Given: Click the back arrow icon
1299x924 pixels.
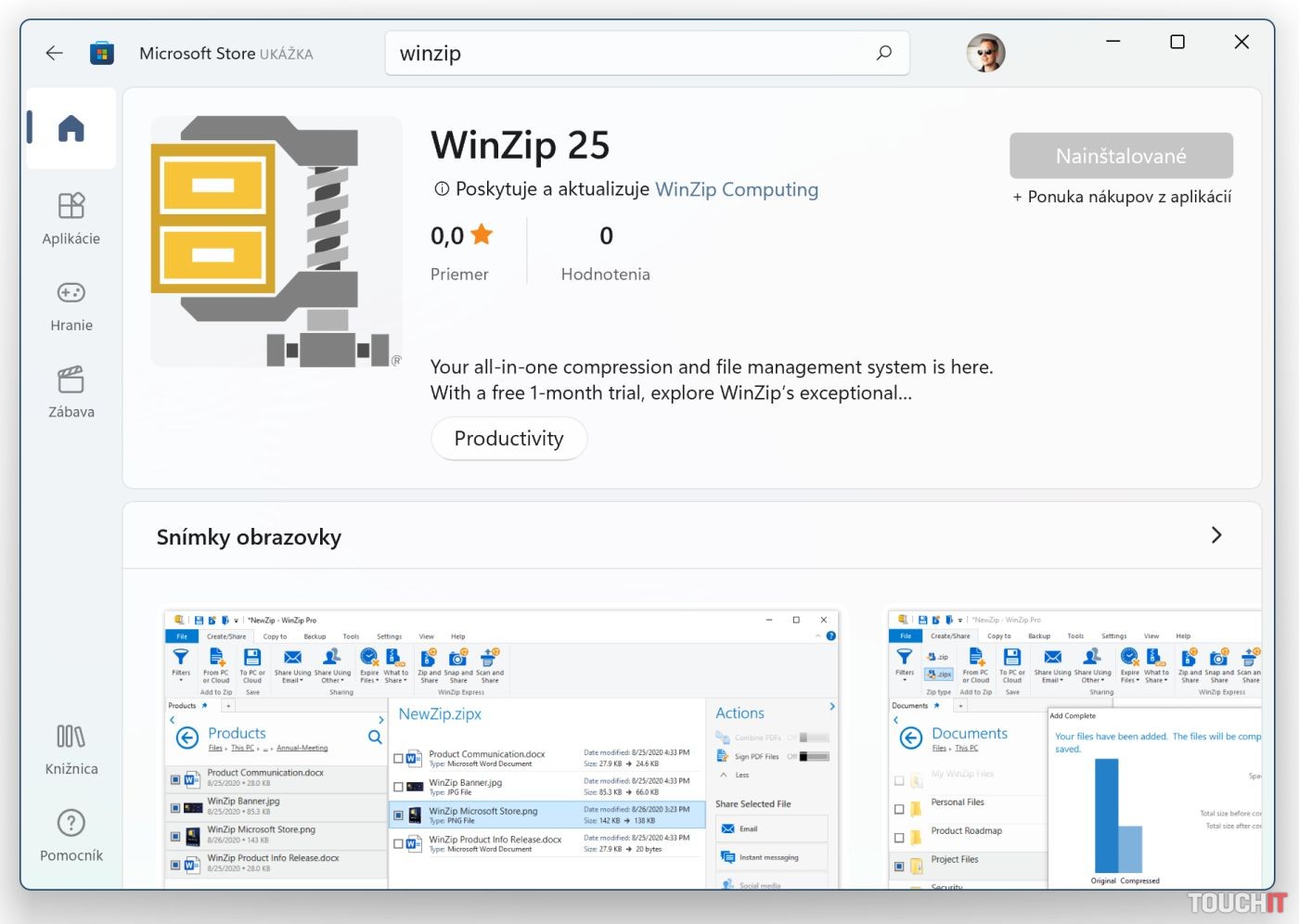Looking at the screenshot, I should pyautogui.click(x=54, y=54).
